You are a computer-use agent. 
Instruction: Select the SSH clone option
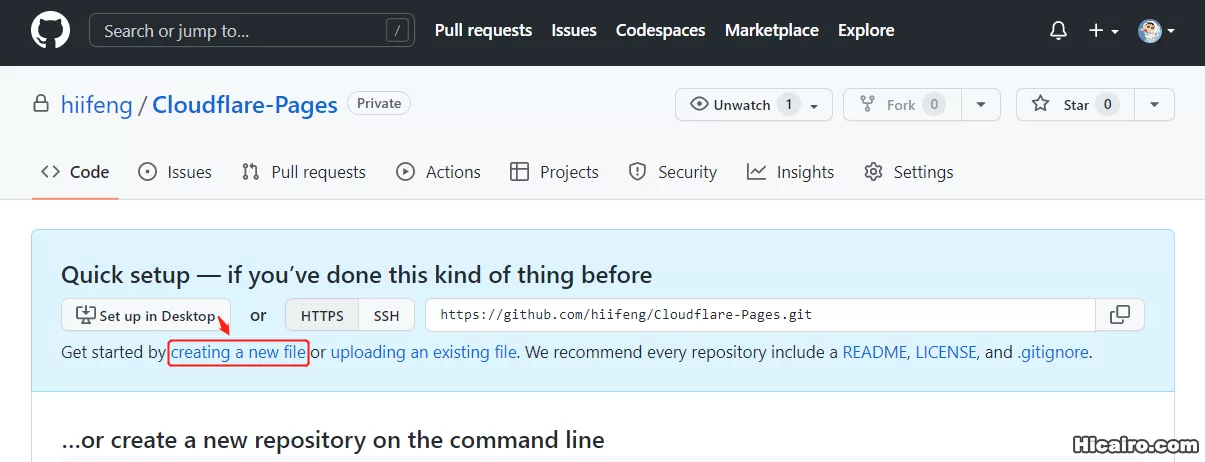click(386, 315)
